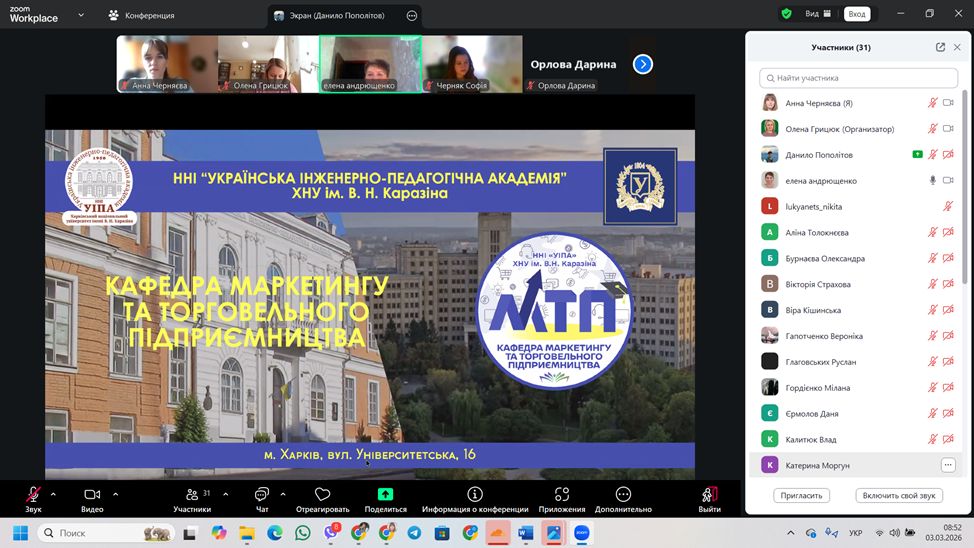Open Информация о конференции
The width and height of the screenshot is (974, 548).
pyautogui.click(x=475, y=497)
